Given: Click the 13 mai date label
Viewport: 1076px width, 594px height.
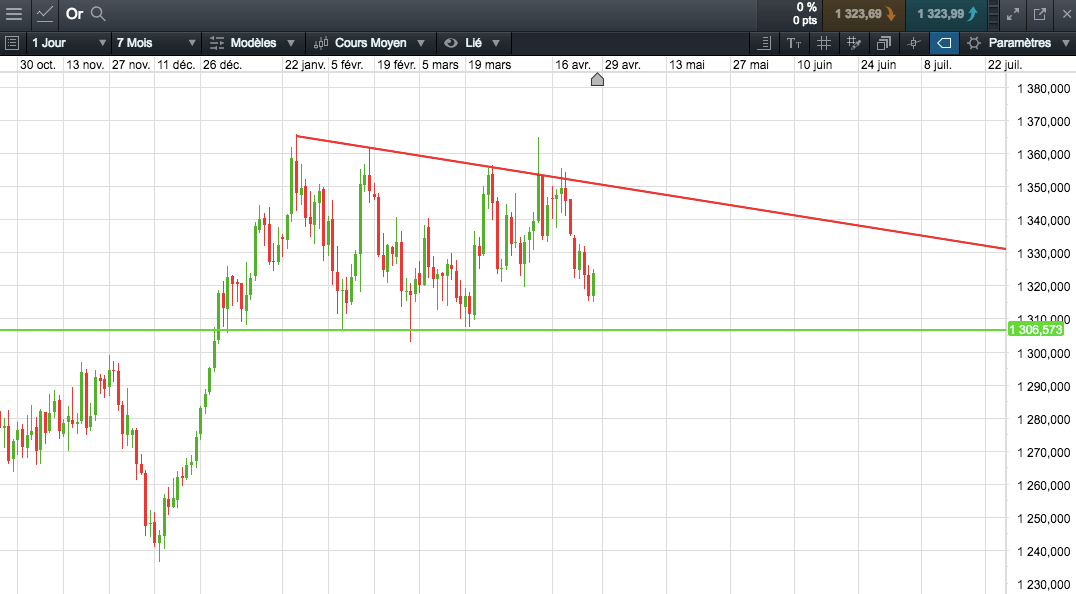Looking at the screenshot, I should (x=687, y=64).
